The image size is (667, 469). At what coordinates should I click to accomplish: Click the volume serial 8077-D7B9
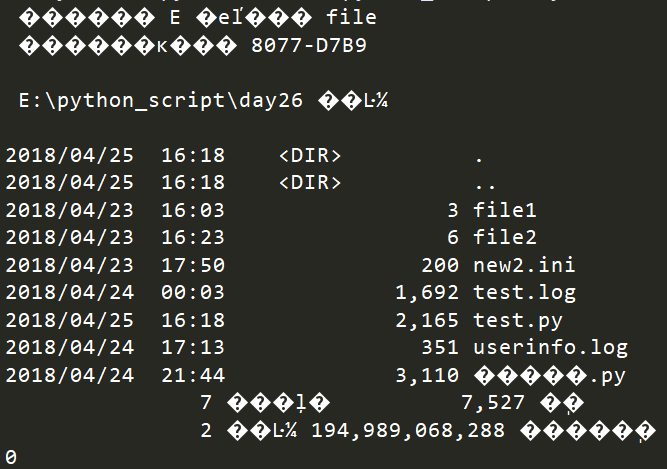[309, 45]
